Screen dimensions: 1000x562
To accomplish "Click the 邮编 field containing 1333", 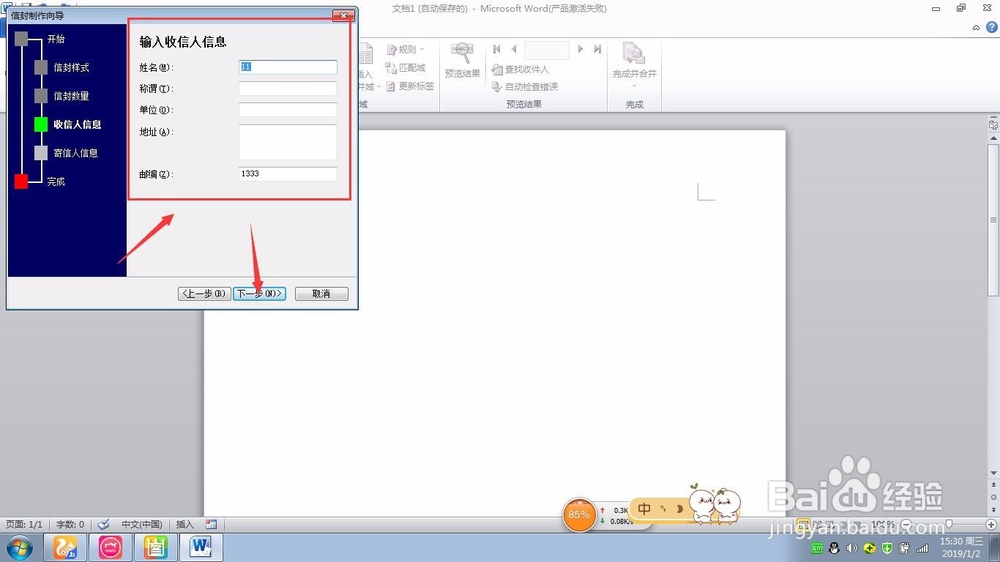I will click(x=288, y=174).
